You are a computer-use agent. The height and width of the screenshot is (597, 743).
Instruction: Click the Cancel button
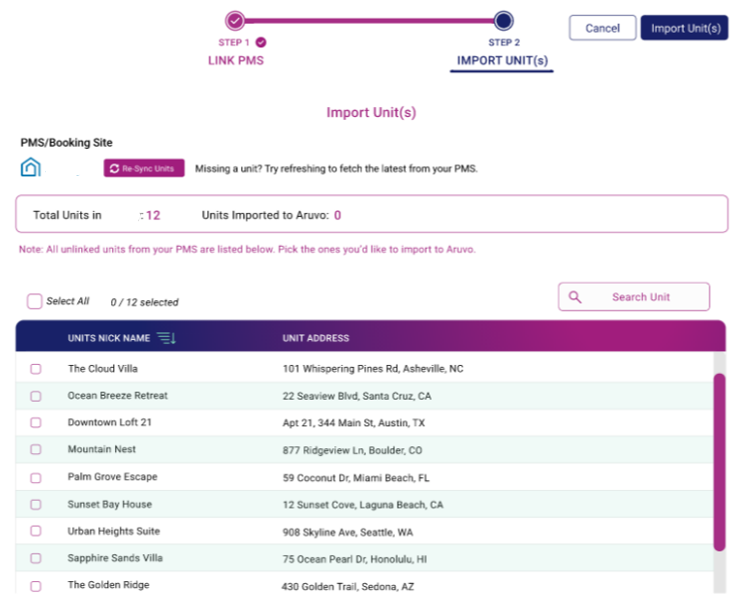point(602,28)
